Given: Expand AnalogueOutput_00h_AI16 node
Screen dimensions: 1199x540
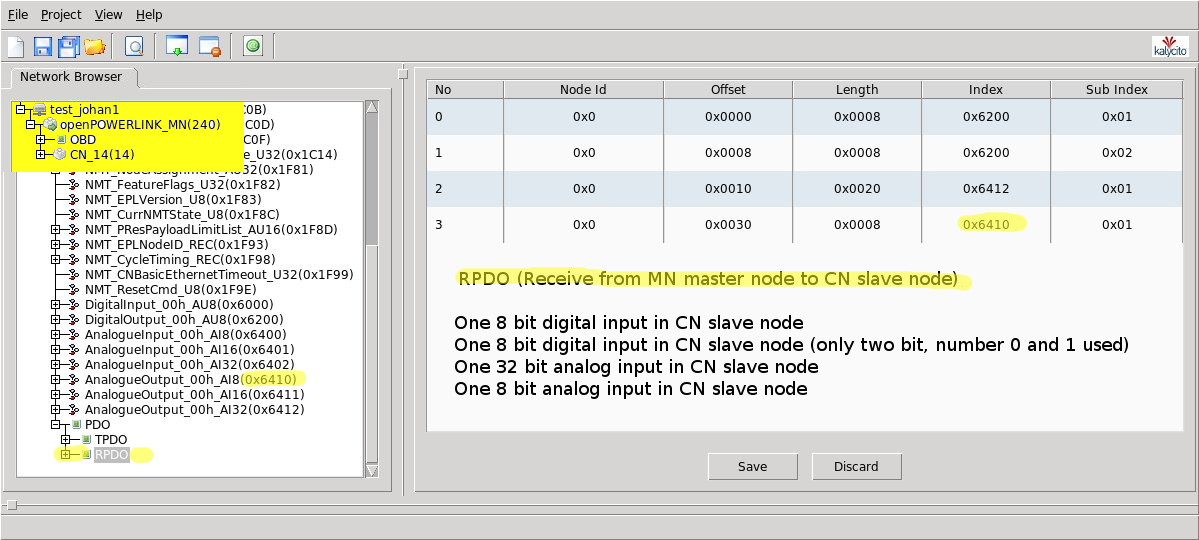Looking at the screenshot, I should coord(55,395).
